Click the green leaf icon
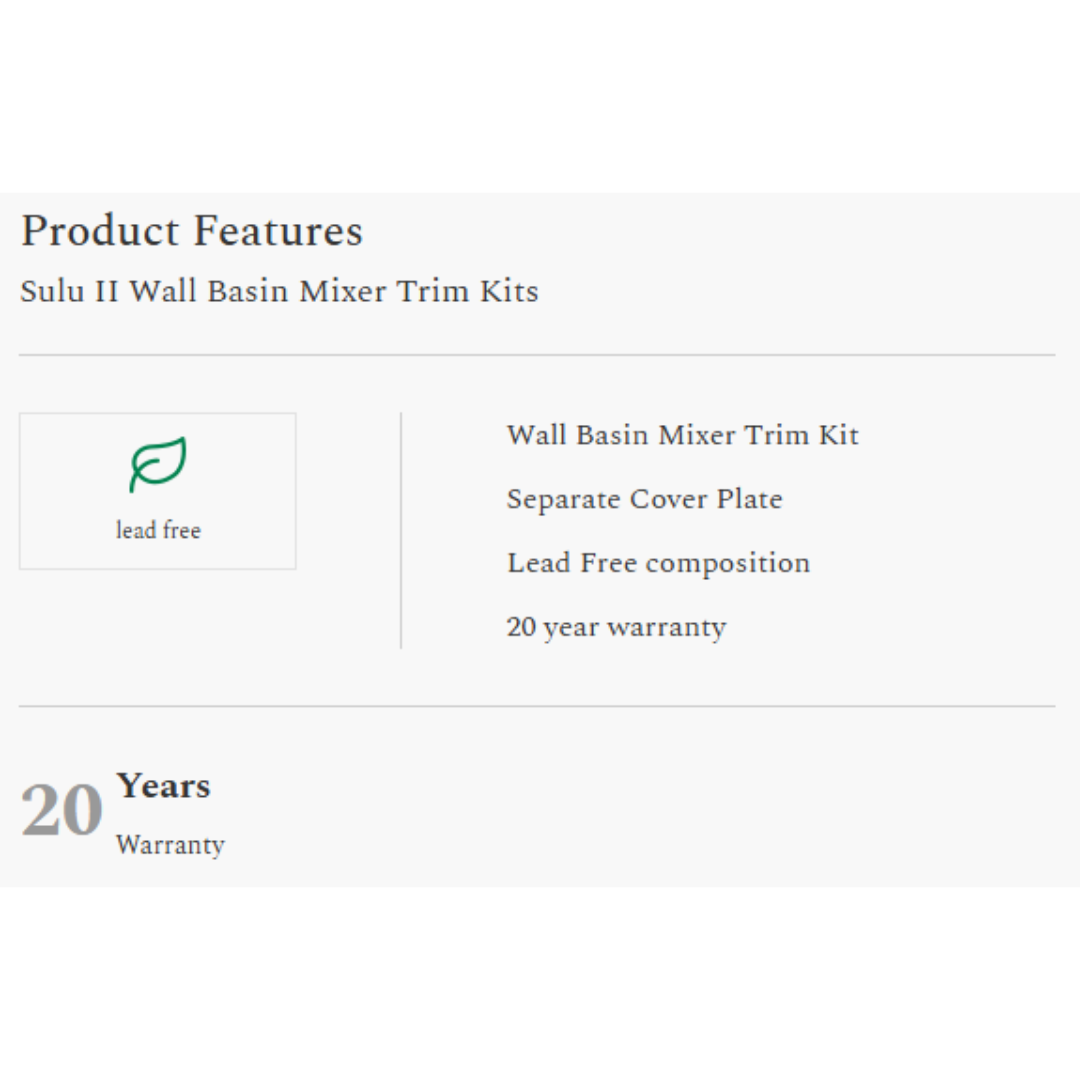 point(158,465)
